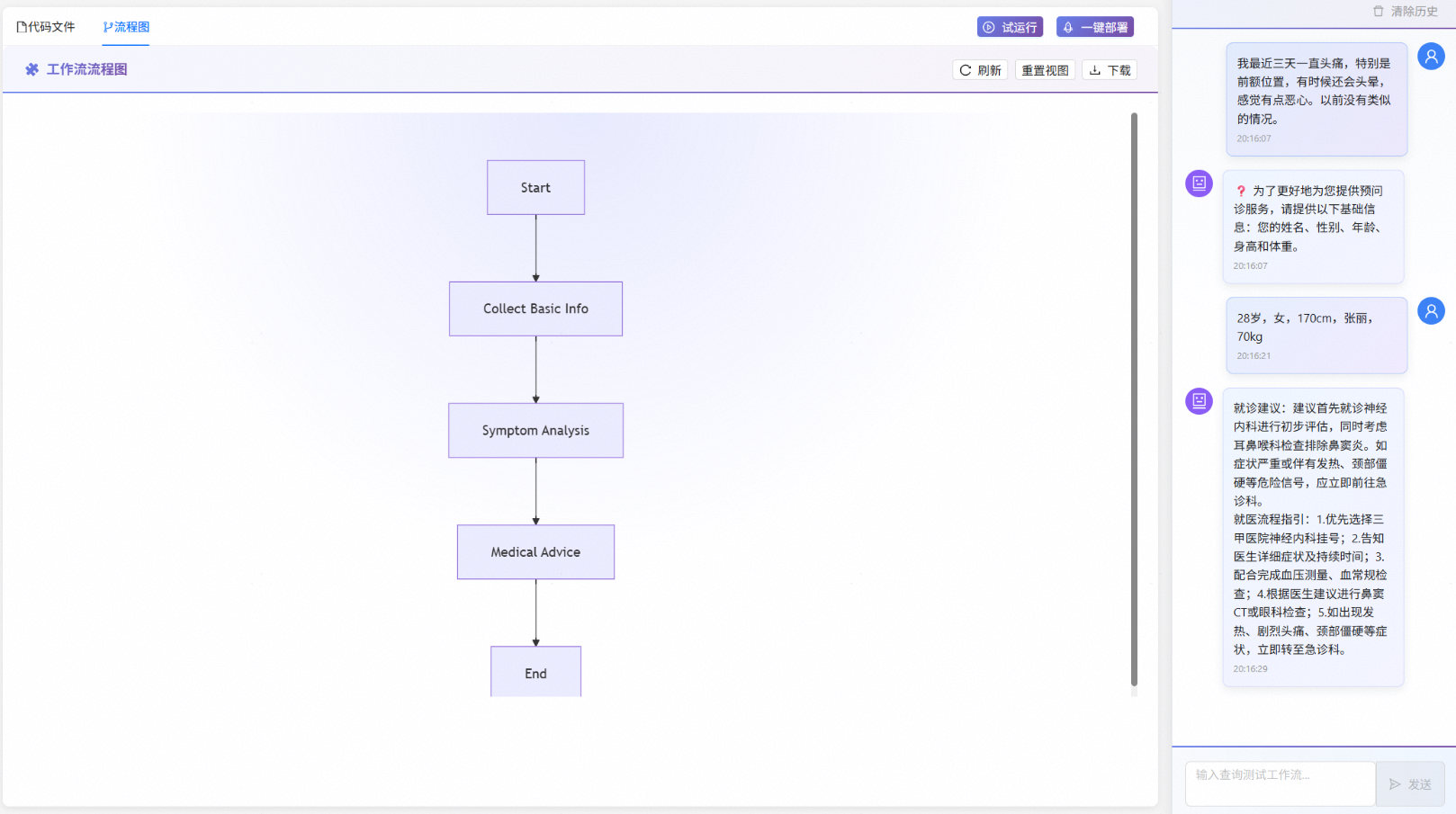Click the bot avatar next to basic info request
The width and height of the screenshot is (1456, 814).
point(1199,183)
